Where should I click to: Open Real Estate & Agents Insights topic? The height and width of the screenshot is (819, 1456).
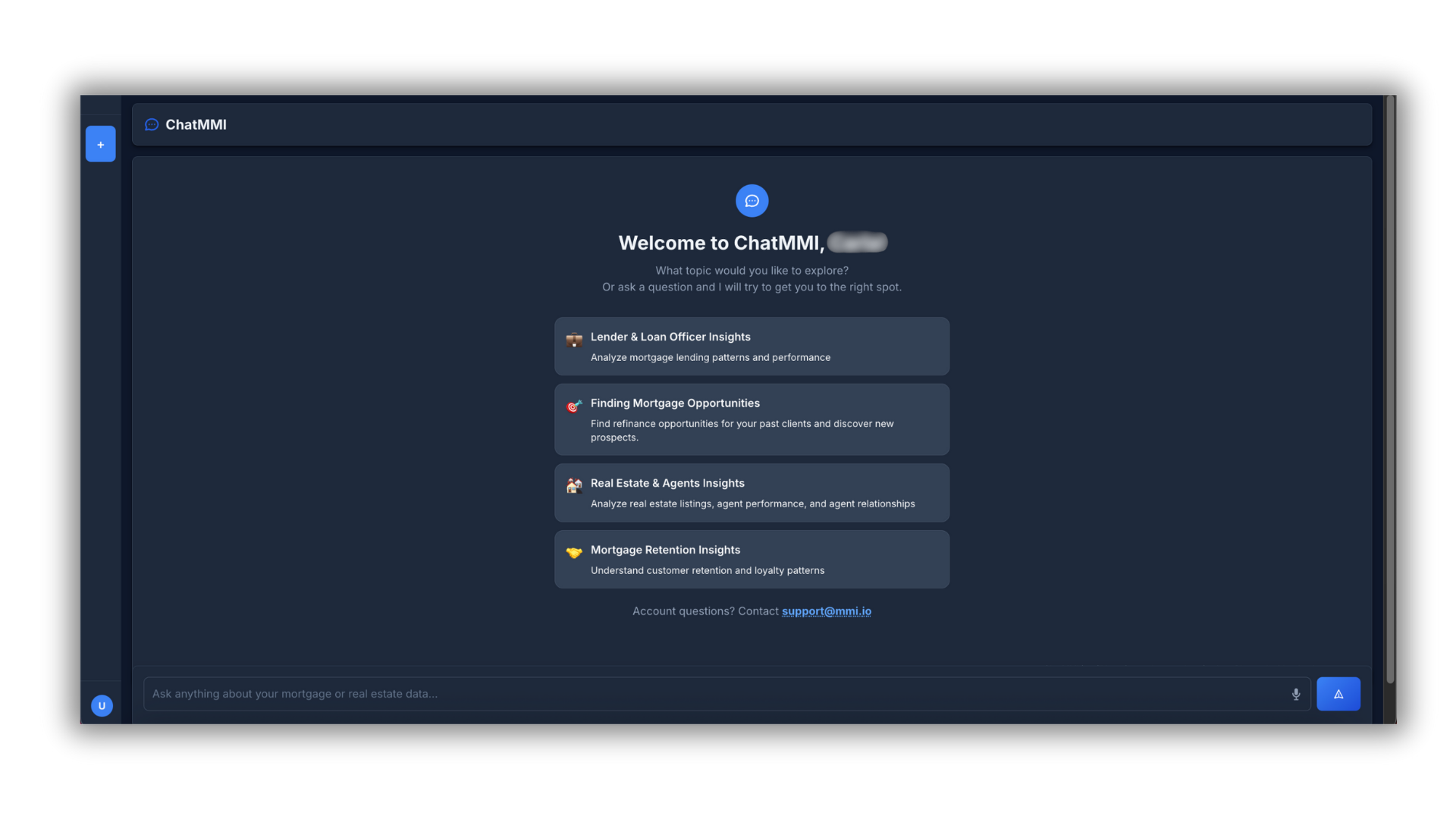667,483
